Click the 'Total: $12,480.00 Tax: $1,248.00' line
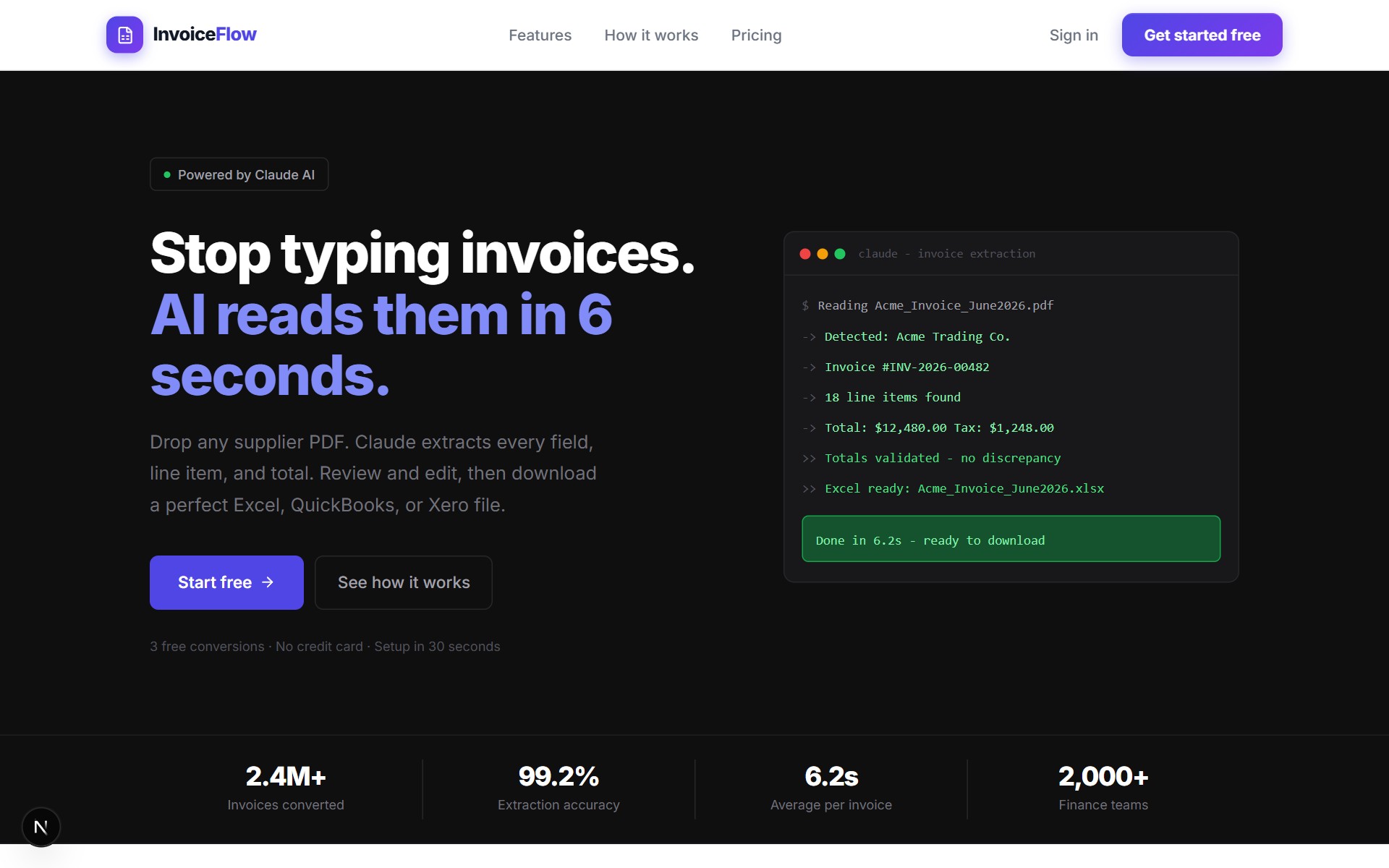1389x868 pixels. click(927, 428)
